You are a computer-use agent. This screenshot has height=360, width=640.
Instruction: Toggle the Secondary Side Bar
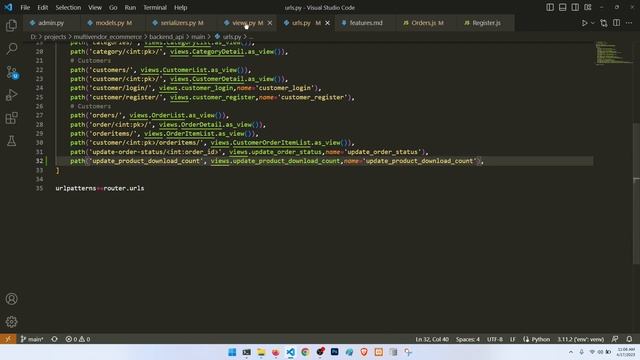[575, 7]
